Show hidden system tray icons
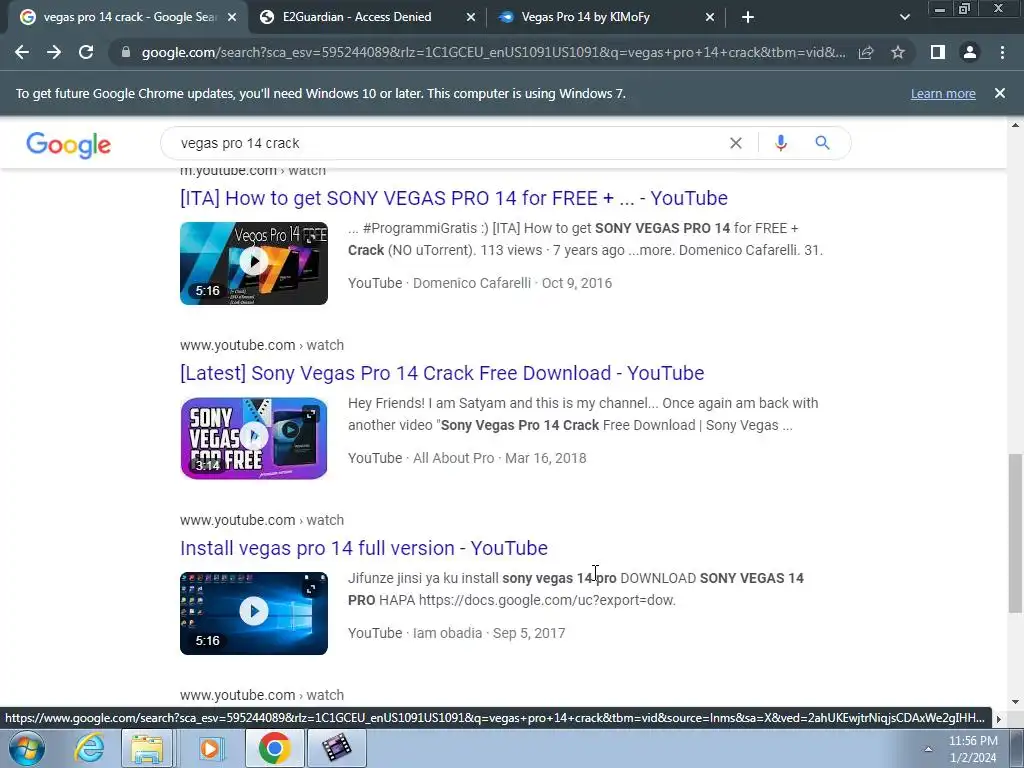Screen dimensions: 1024x768 (x=928, y=749)
